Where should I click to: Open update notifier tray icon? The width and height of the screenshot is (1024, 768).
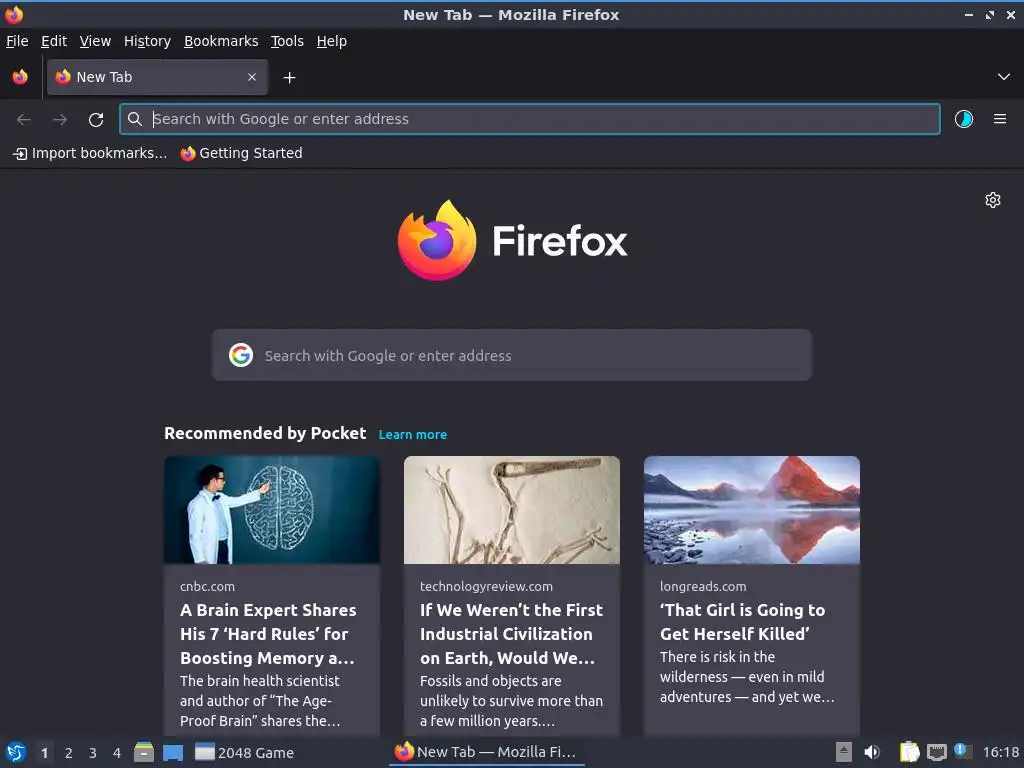pos(961,751)
